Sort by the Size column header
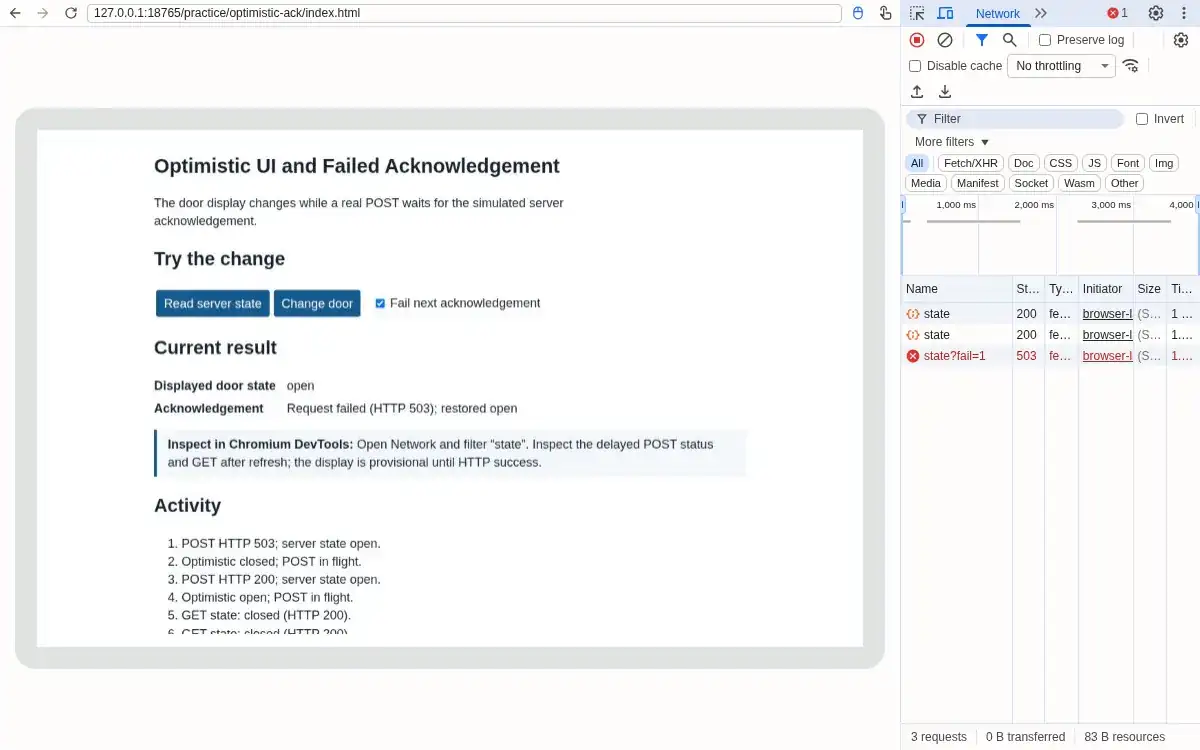1200x750 pixels. click(x=1149, y=289)
